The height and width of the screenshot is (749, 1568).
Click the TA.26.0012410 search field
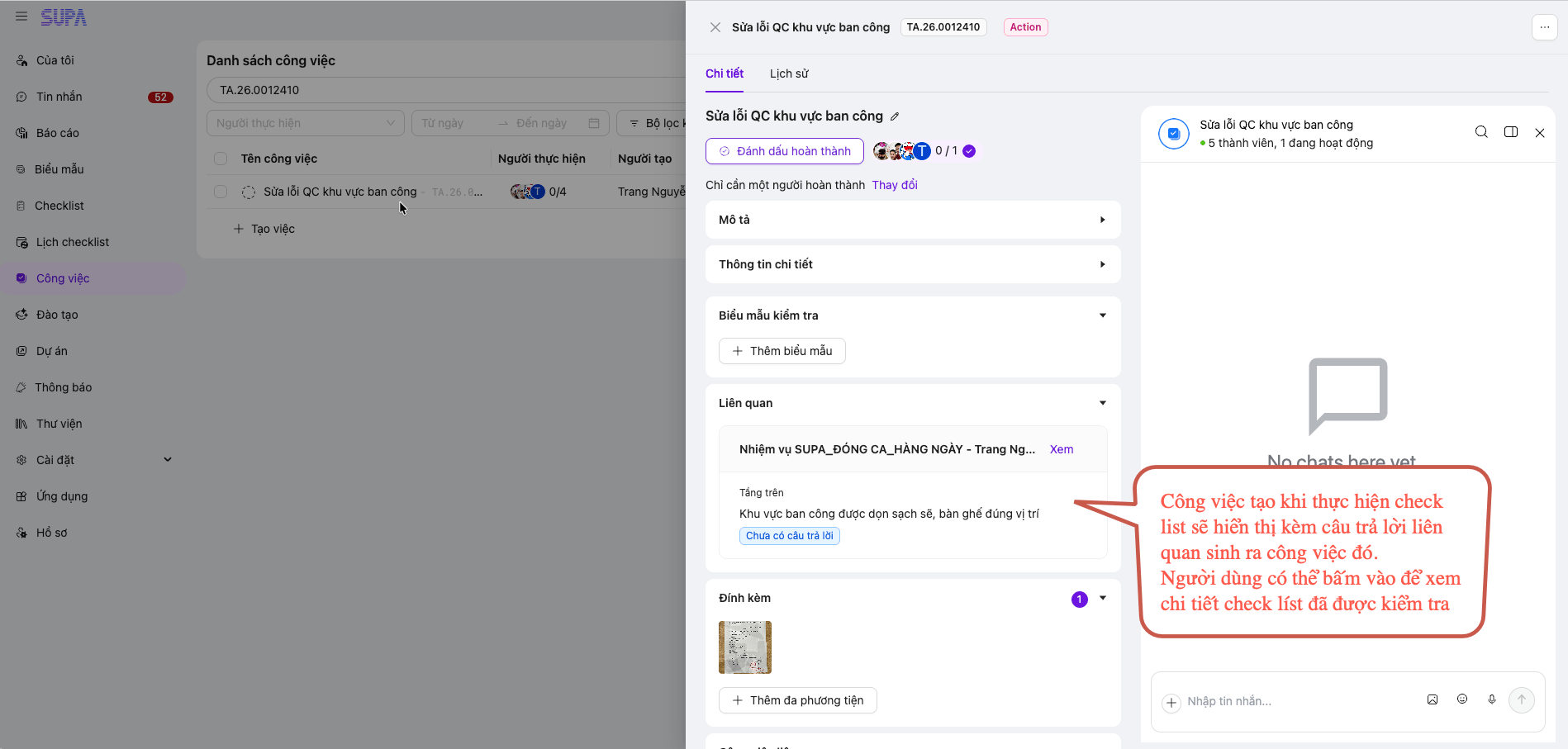tap(446, 90)
